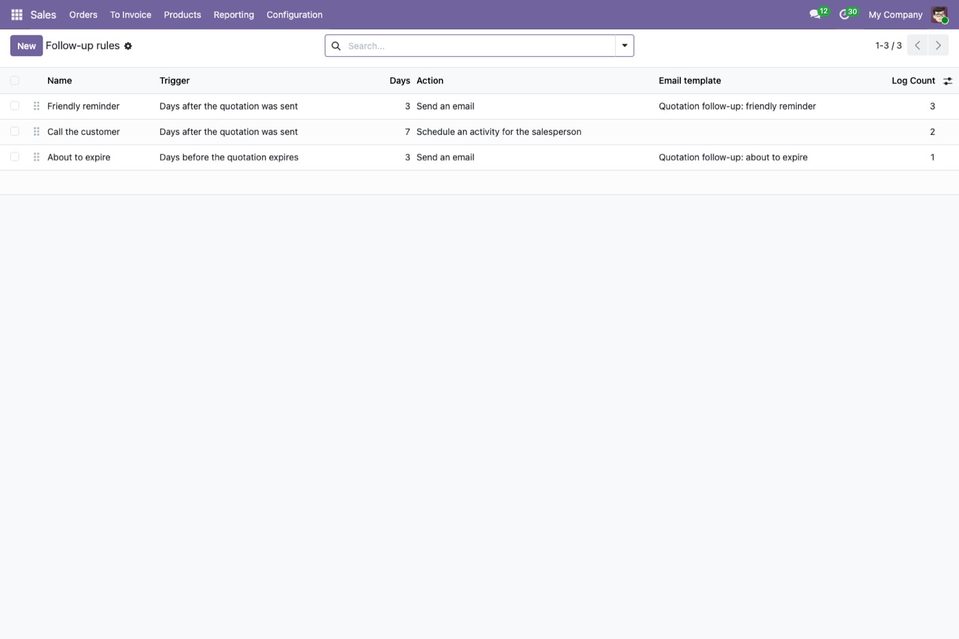This screenshot has width=959, height=639.
Task: Select the Call the customer row checkbox
Action: pyautogui.click(x=15, y=132)
